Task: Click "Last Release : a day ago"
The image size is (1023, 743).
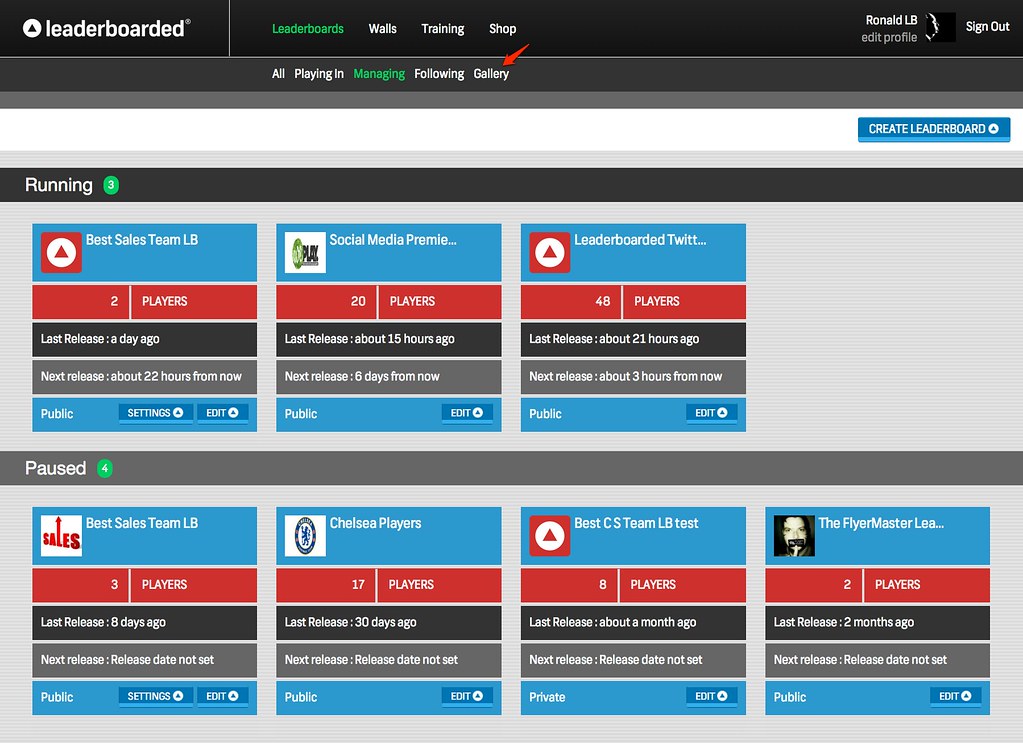Action: (100, 339)
